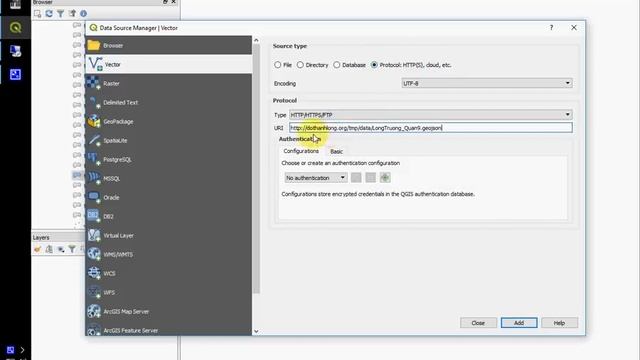Screen dimensions: 640x360
Task: Click the Help button
Action: point(559,323)
